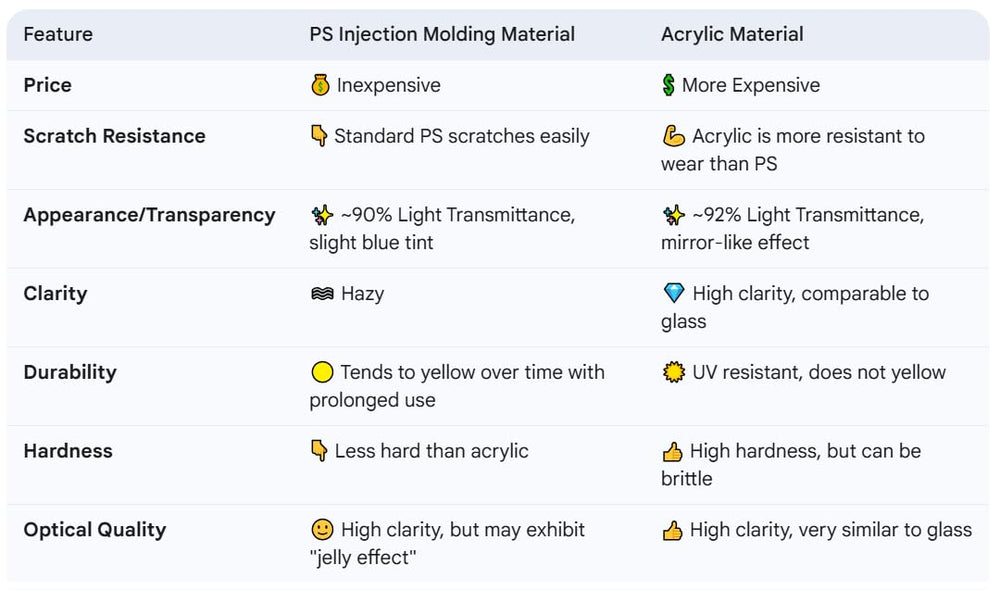This screenshot has height=590, width=1000.
Task: Click the fog waves icon beside Hazy
Action: [x=322, y=293]
